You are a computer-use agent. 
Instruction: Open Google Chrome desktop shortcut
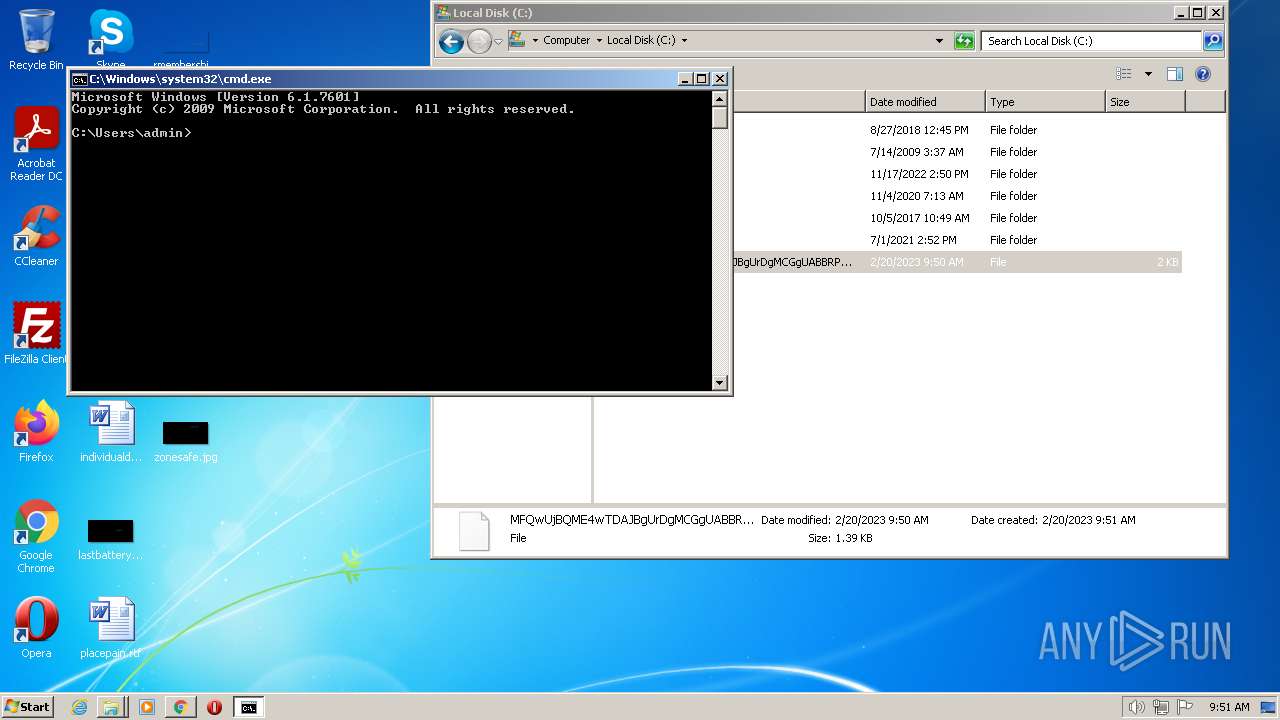click(x=36, y=536)
